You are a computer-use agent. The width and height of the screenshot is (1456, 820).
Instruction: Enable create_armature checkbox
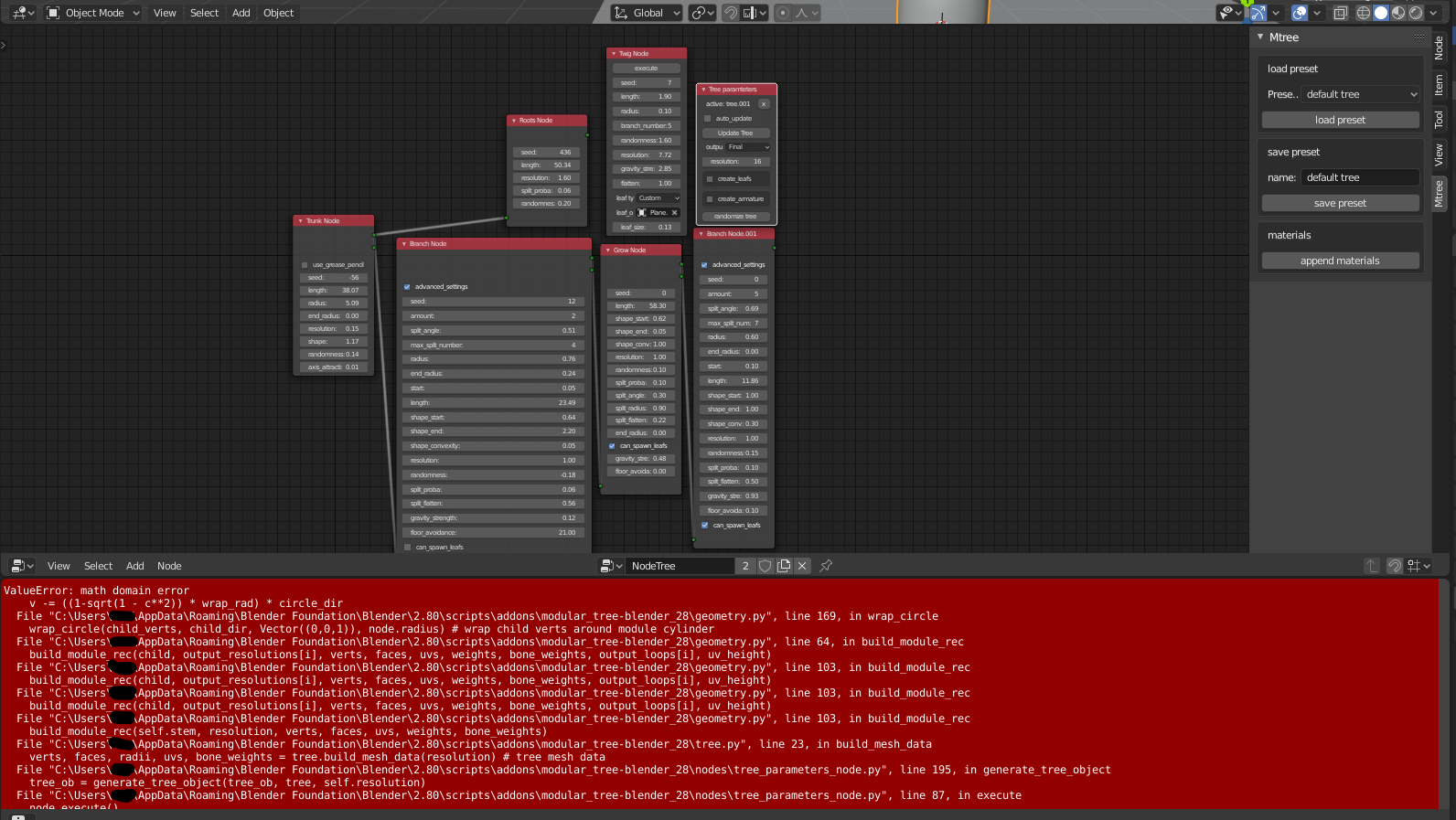710,199
